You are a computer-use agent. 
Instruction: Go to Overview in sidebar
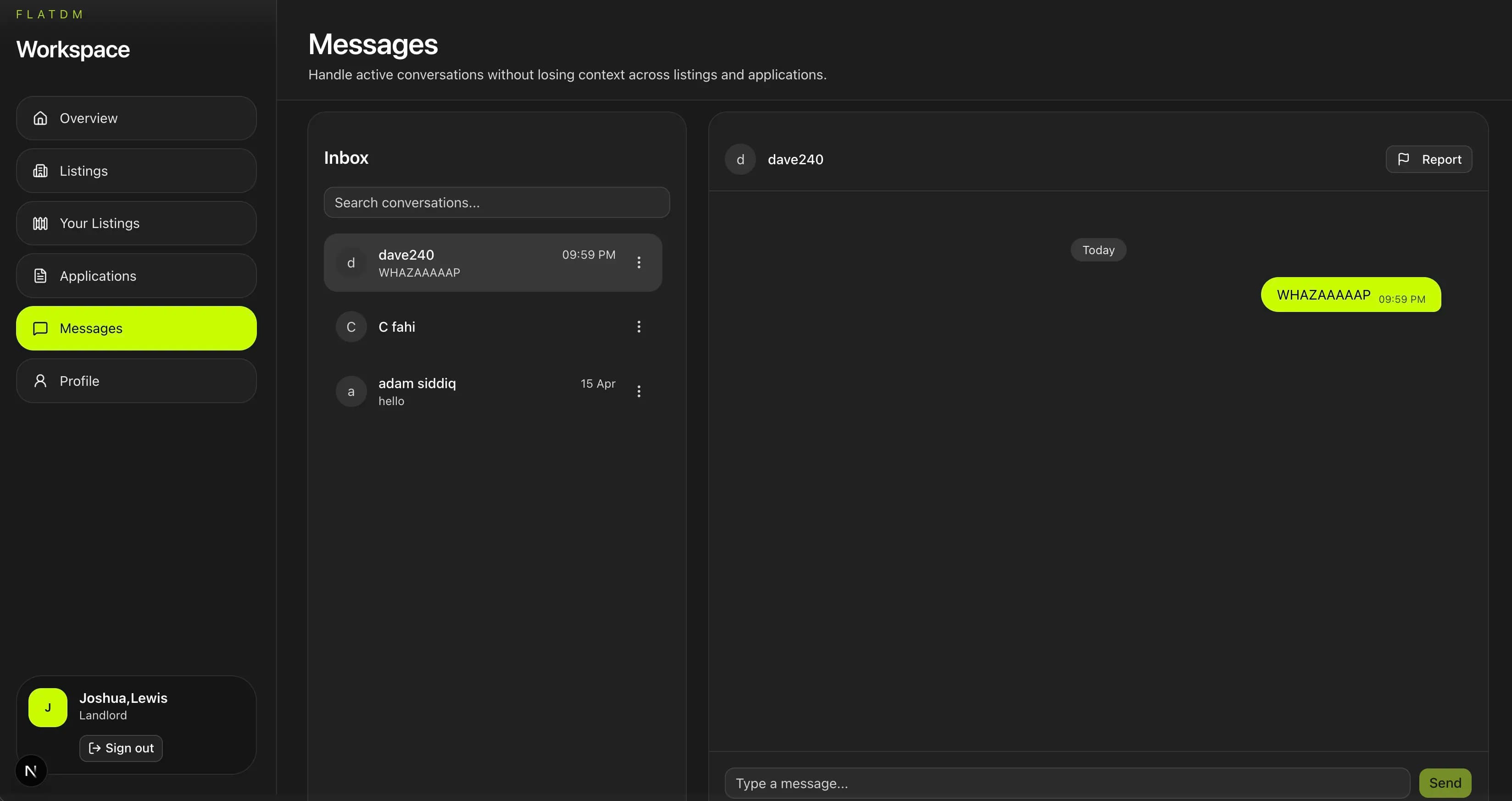tap(136, 118)
